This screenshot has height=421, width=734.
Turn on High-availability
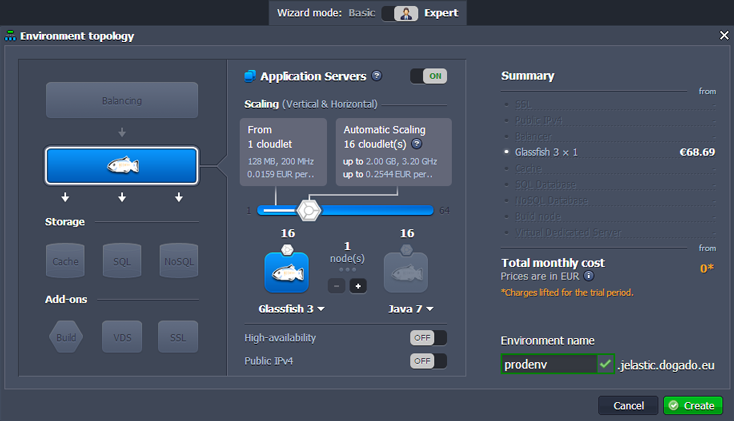pos(428,338)
